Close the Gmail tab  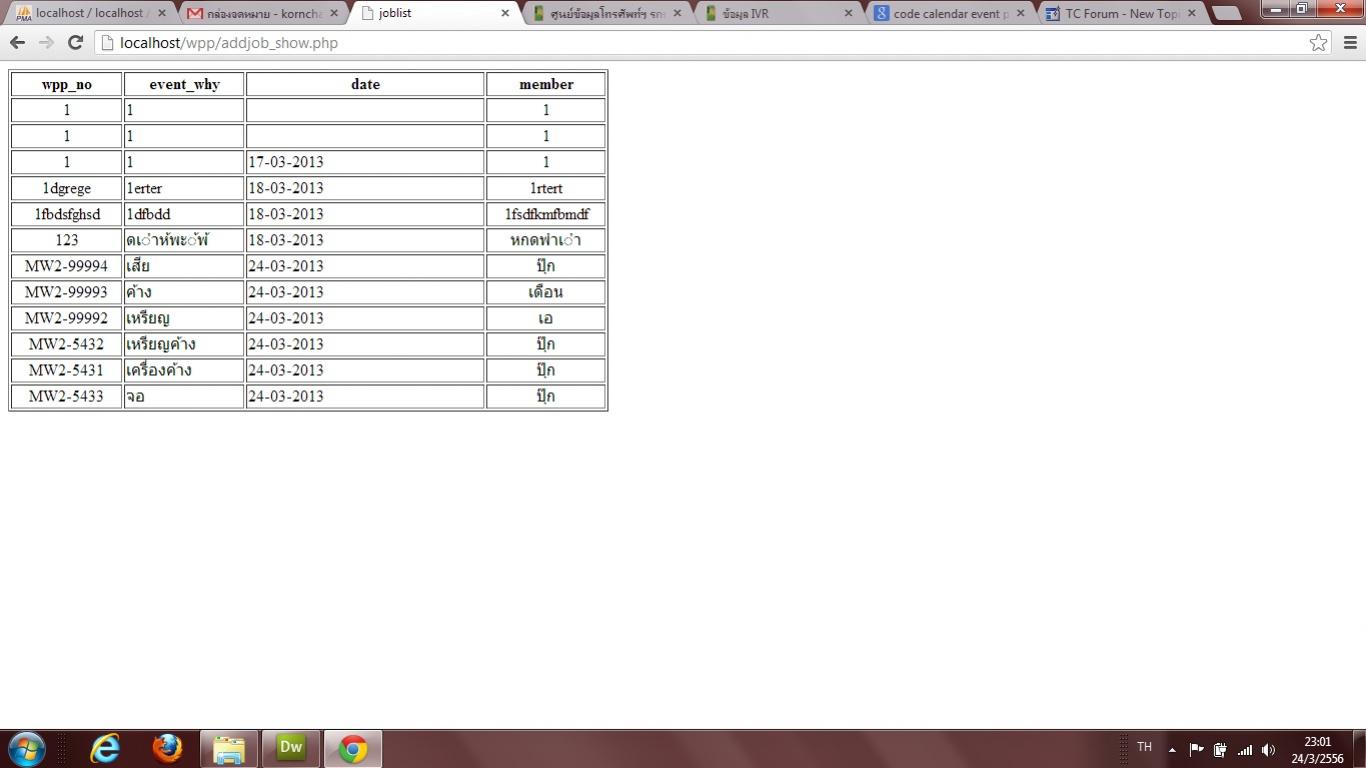(x=334, y=14)
